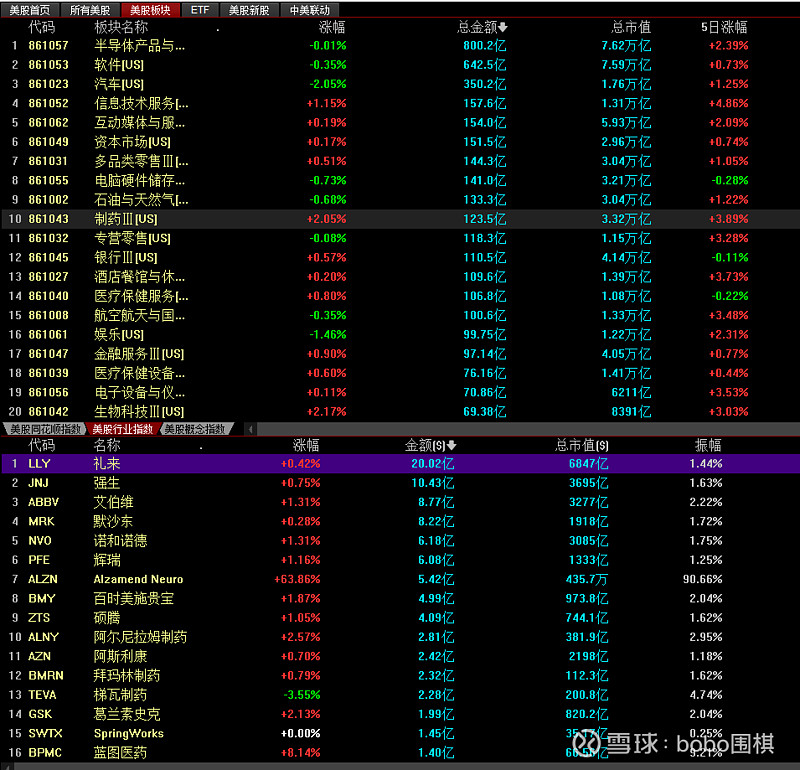This screenshot has height=770, width=800.
Task: Select BMRN 拜玛林制药 row
Action: pyautogui.click(x=400, y=676)
